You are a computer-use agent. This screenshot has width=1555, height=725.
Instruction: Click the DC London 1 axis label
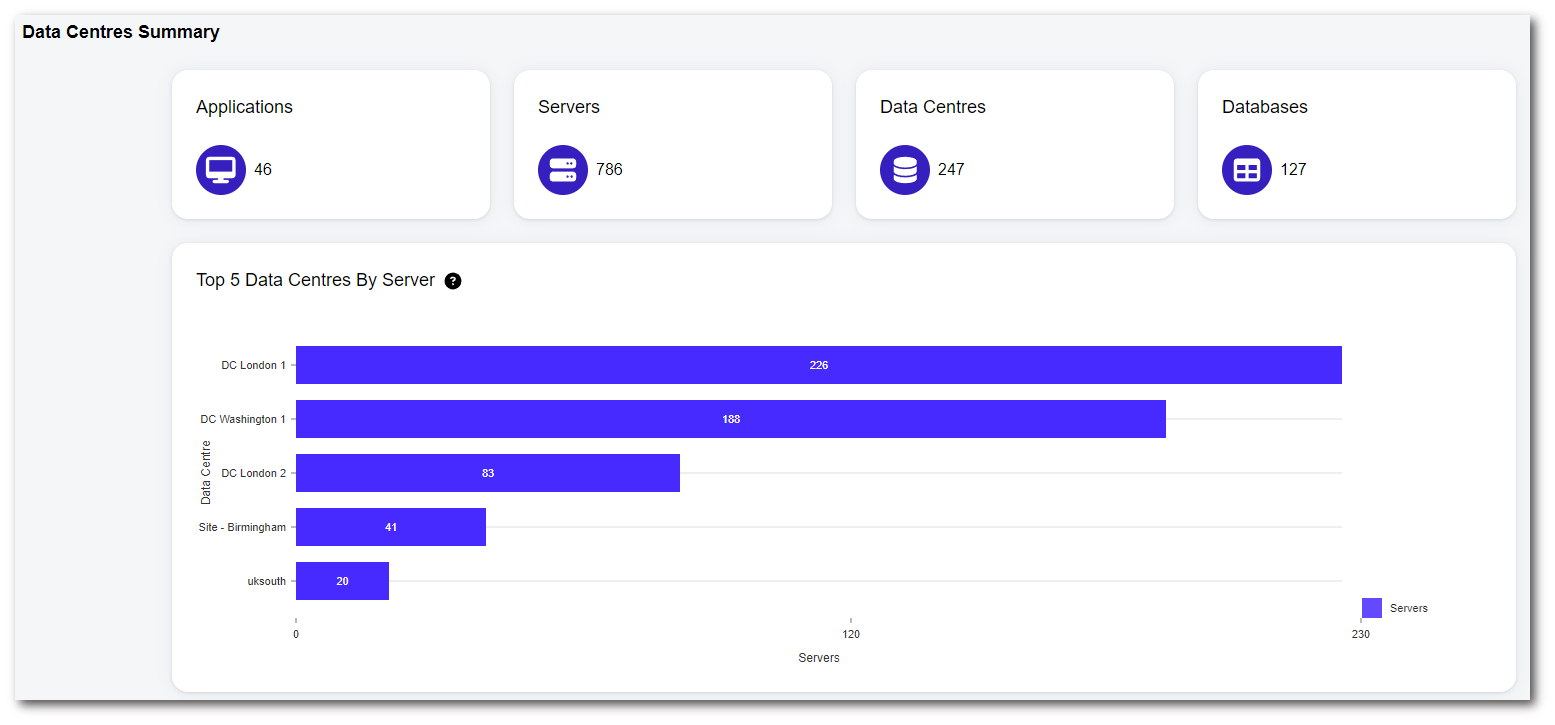coord(253,365)
